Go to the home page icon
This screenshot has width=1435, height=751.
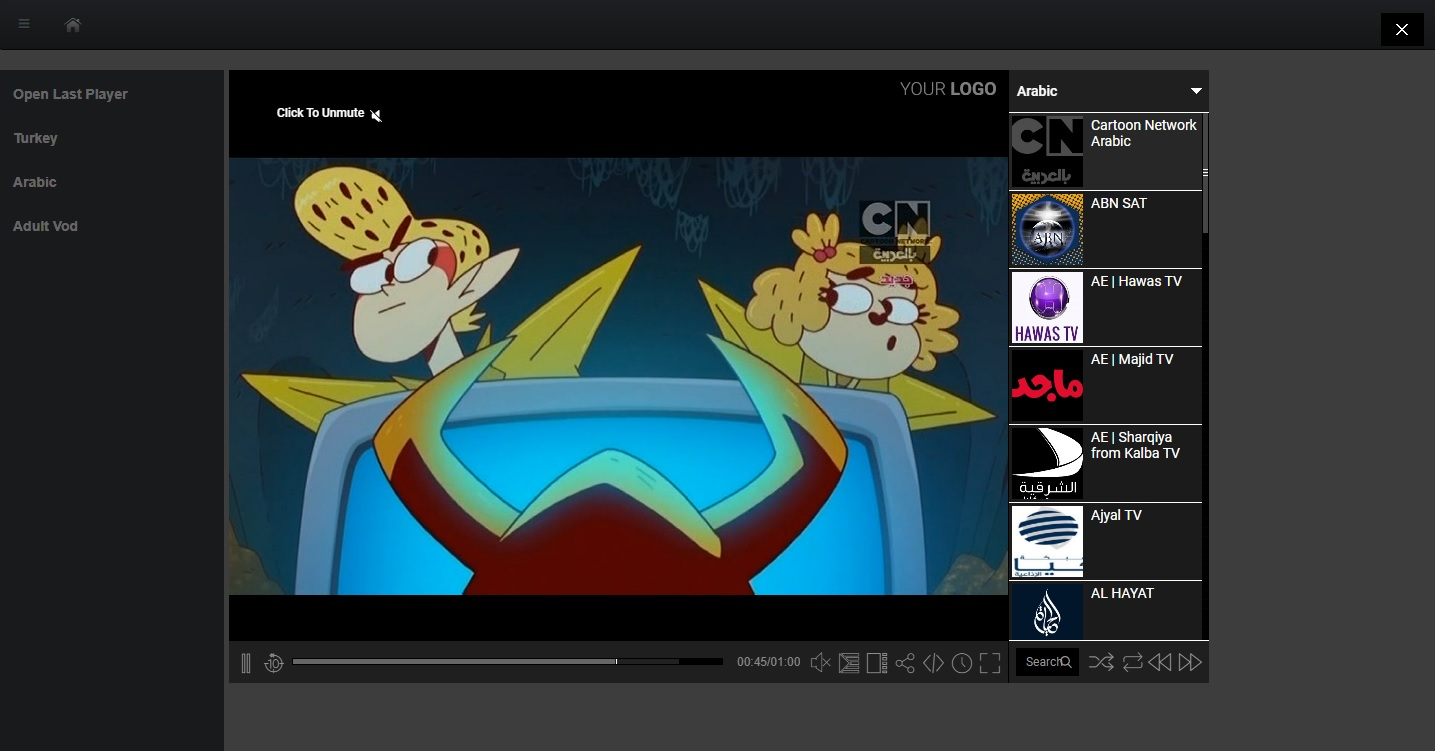point(73,25)
